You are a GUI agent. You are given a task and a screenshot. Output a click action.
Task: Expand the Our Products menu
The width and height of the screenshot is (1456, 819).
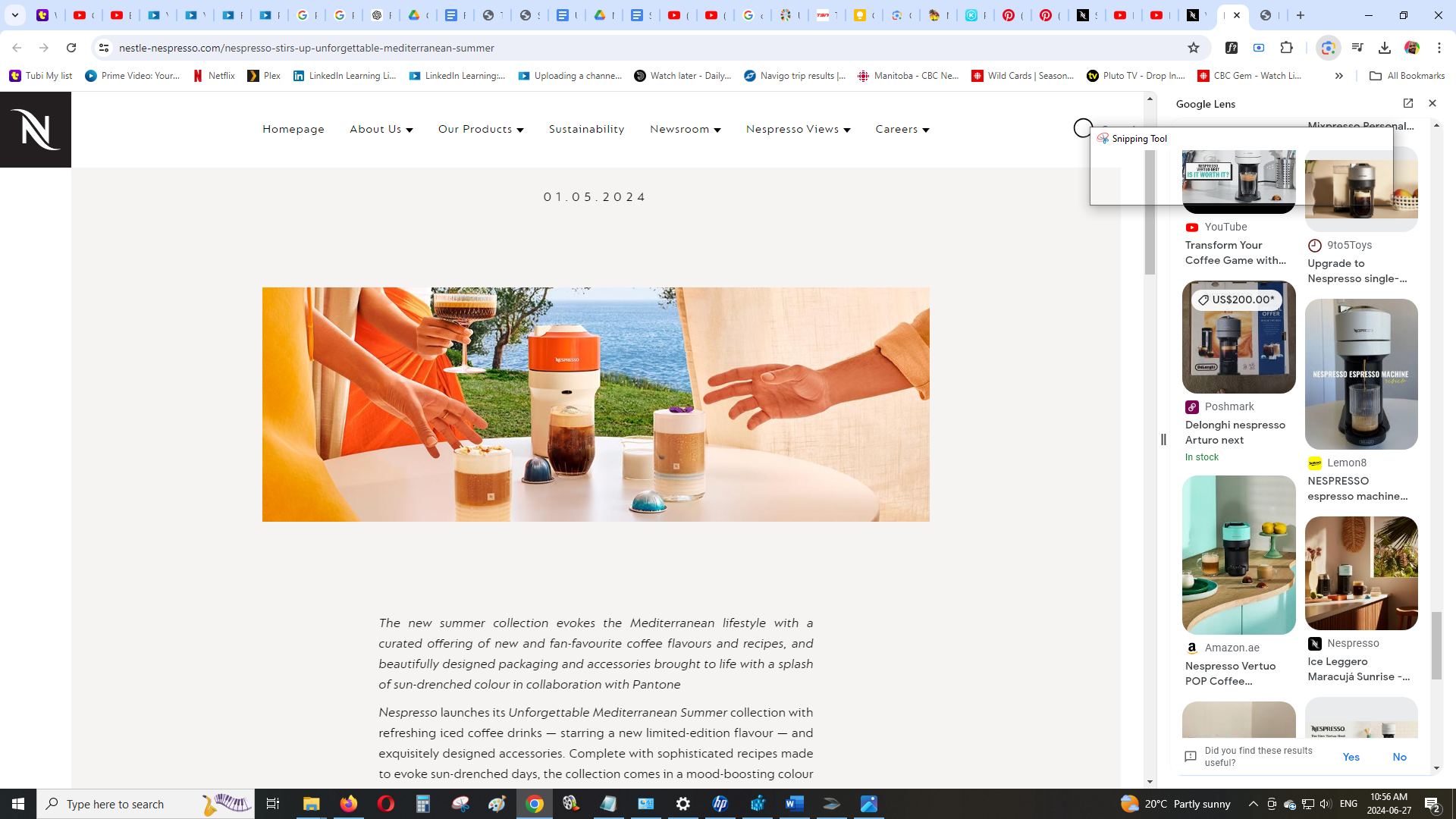click(480, 129)
